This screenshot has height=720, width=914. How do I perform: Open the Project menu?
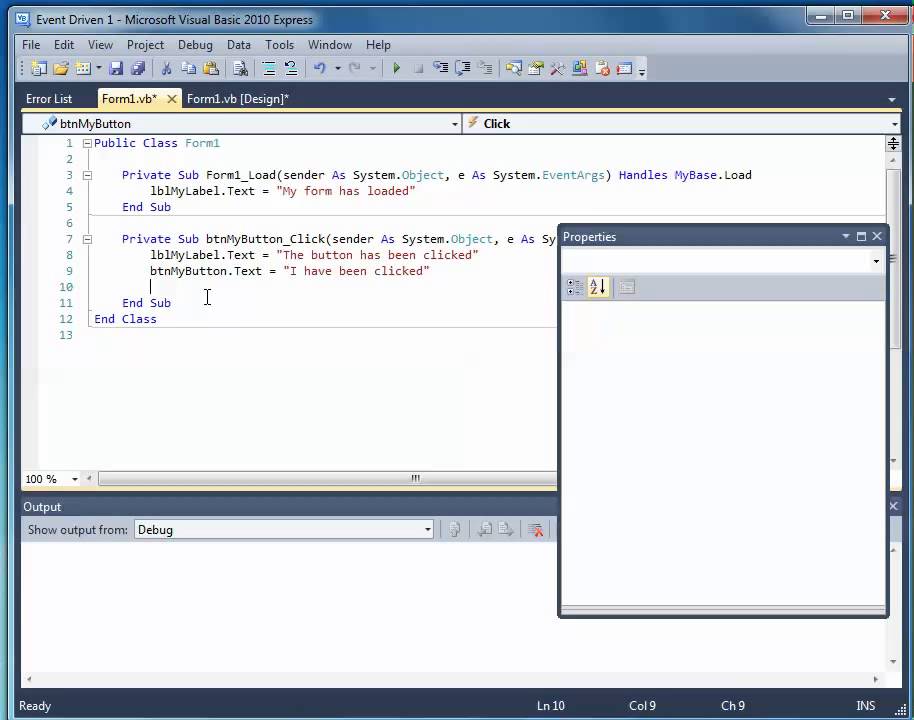pyautogui.click(x=145, y=45)
